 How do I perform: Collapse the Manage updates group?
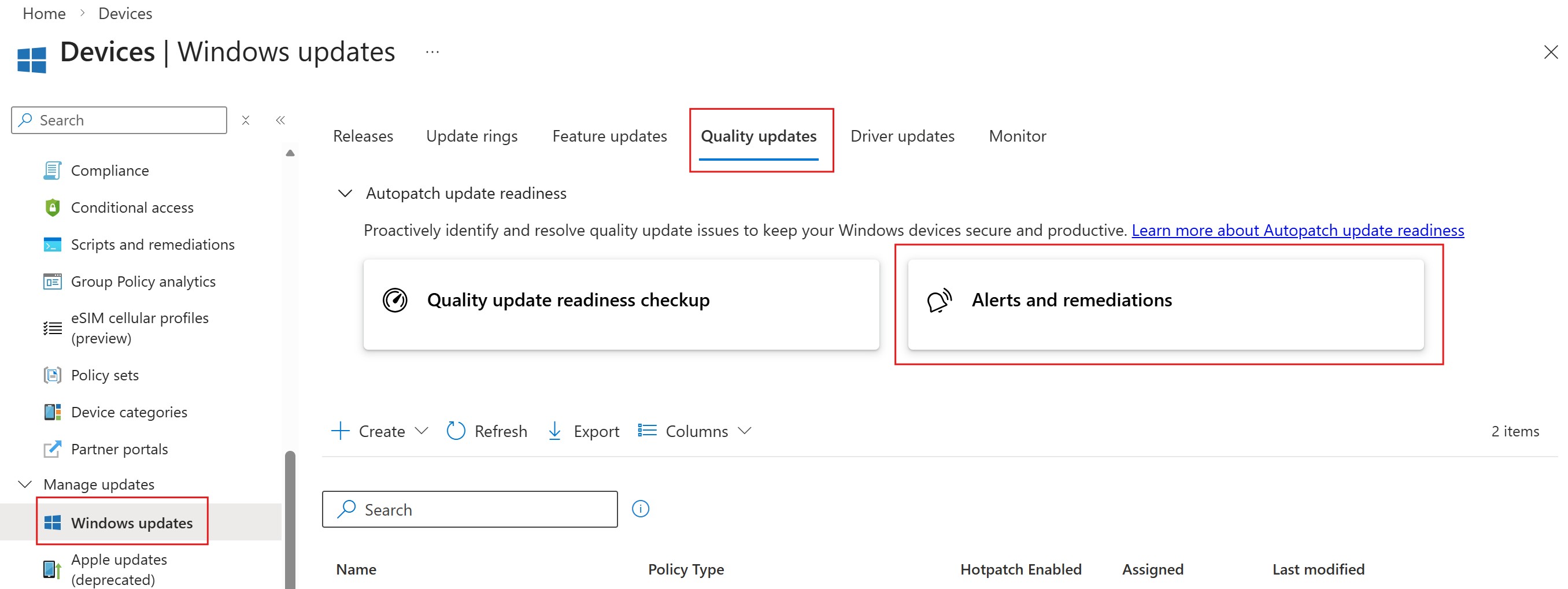25,484
